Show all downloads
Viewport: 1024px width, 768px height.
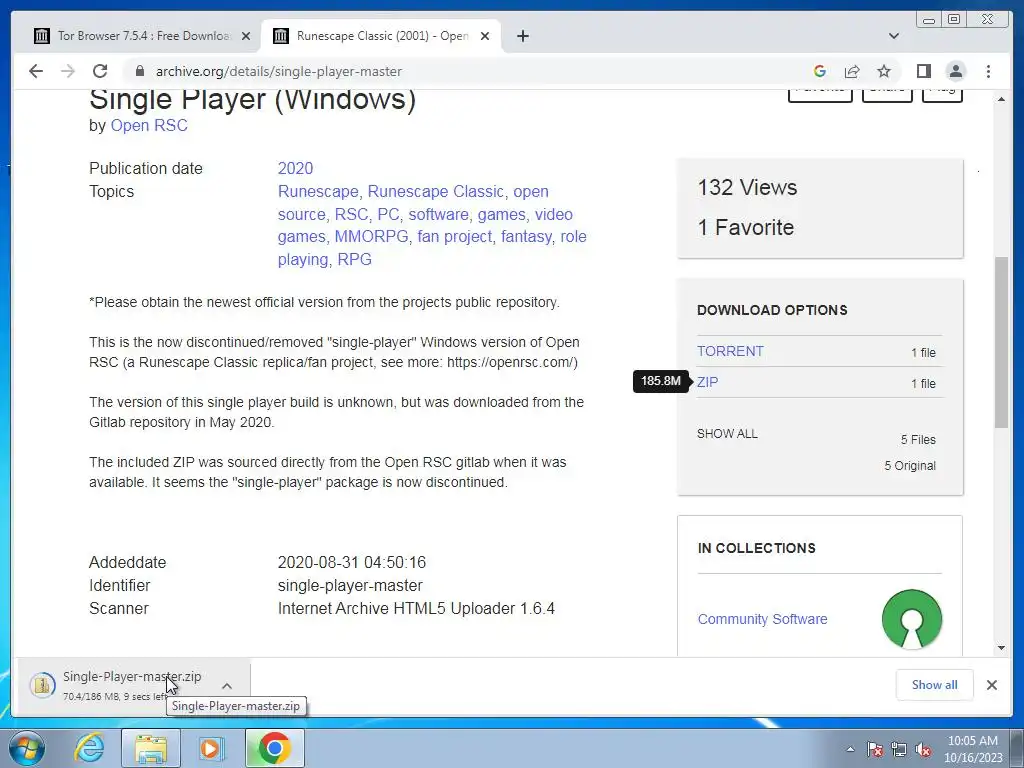[935, 684]
